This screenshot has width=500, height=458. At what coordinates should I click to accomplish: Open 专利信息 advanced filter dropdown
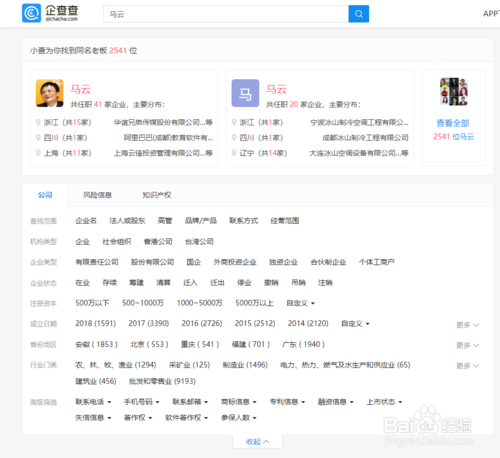[x=288, y=402]
